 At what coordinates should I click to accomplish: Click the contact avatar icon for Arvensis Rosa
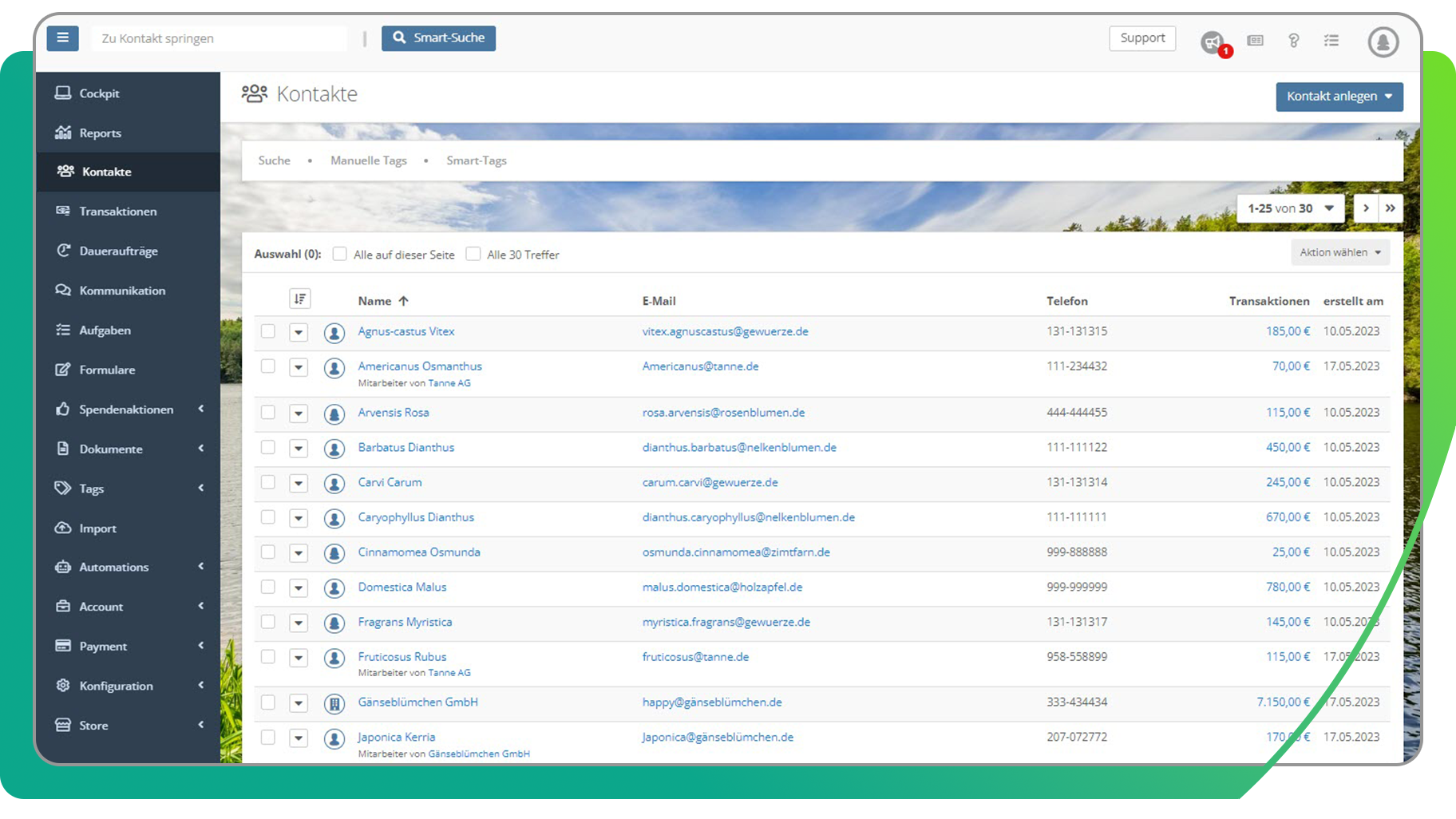point(334,413)
